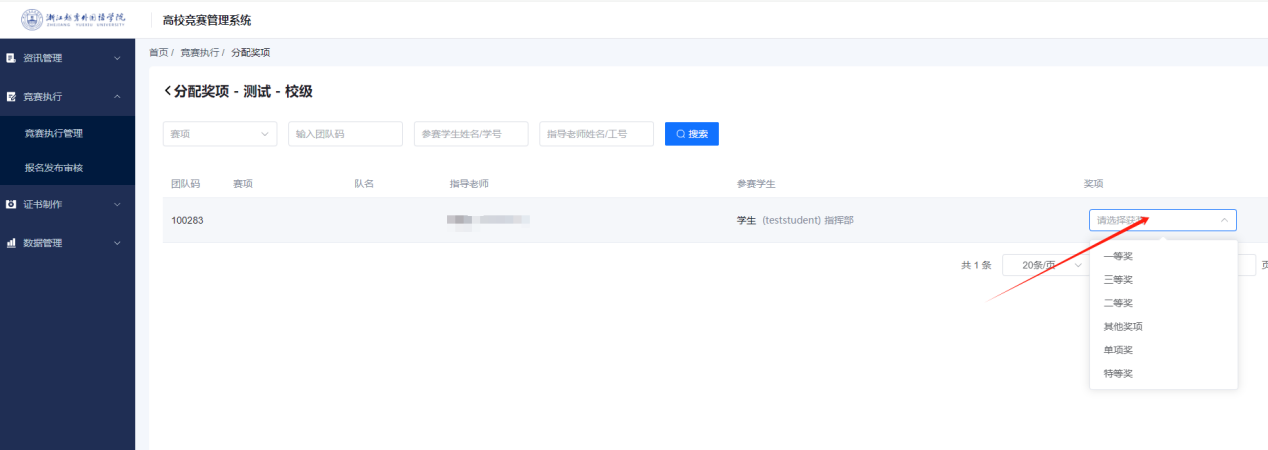
Task: Click team code 100283 cell
Action: pos(187,220)
